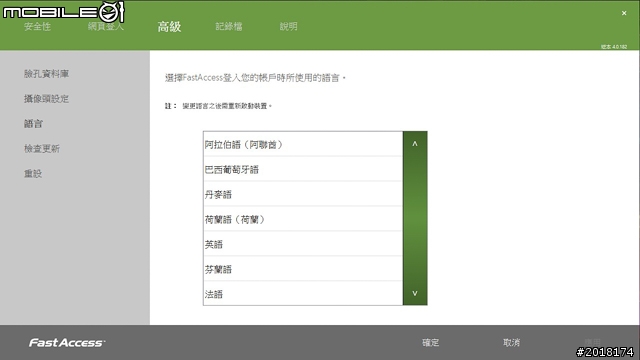Choose 芬蘭語 from the language list
Viewport: 640px width, 360px height.
pyautogui.click(x=303, y=269)
